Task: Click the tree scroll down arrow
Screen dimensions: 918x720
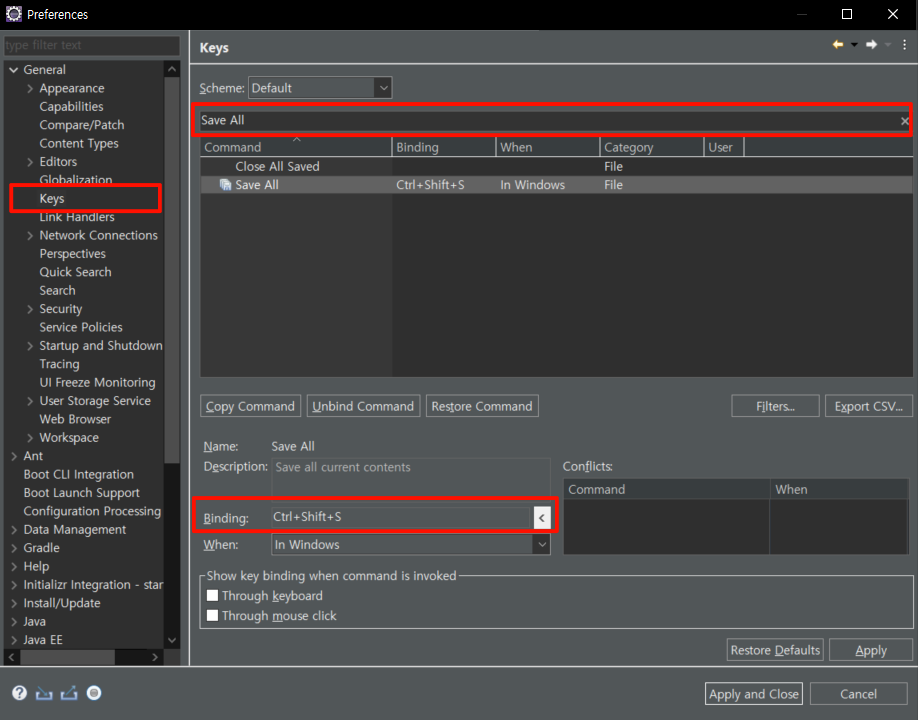Action: coord(172,640)
